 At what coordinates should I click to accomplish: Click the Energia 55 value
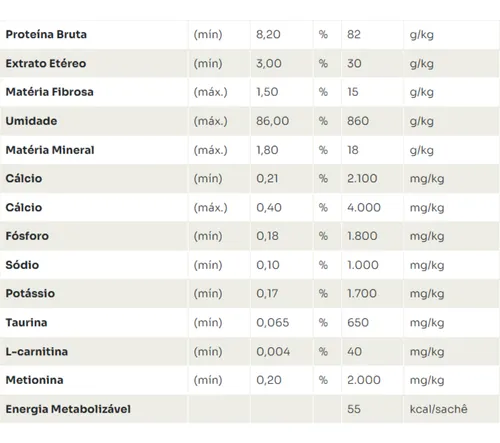tap(354, 409)
